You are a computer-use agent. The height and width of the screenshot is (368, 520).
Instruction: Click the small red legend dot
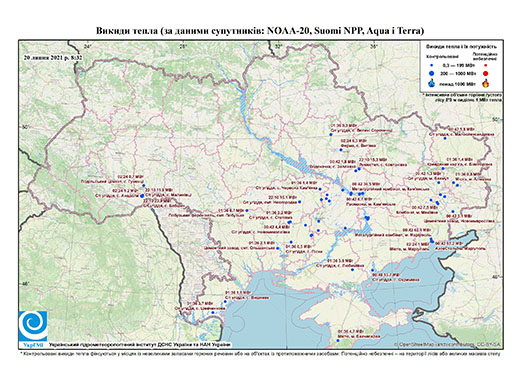pos(486,65)
